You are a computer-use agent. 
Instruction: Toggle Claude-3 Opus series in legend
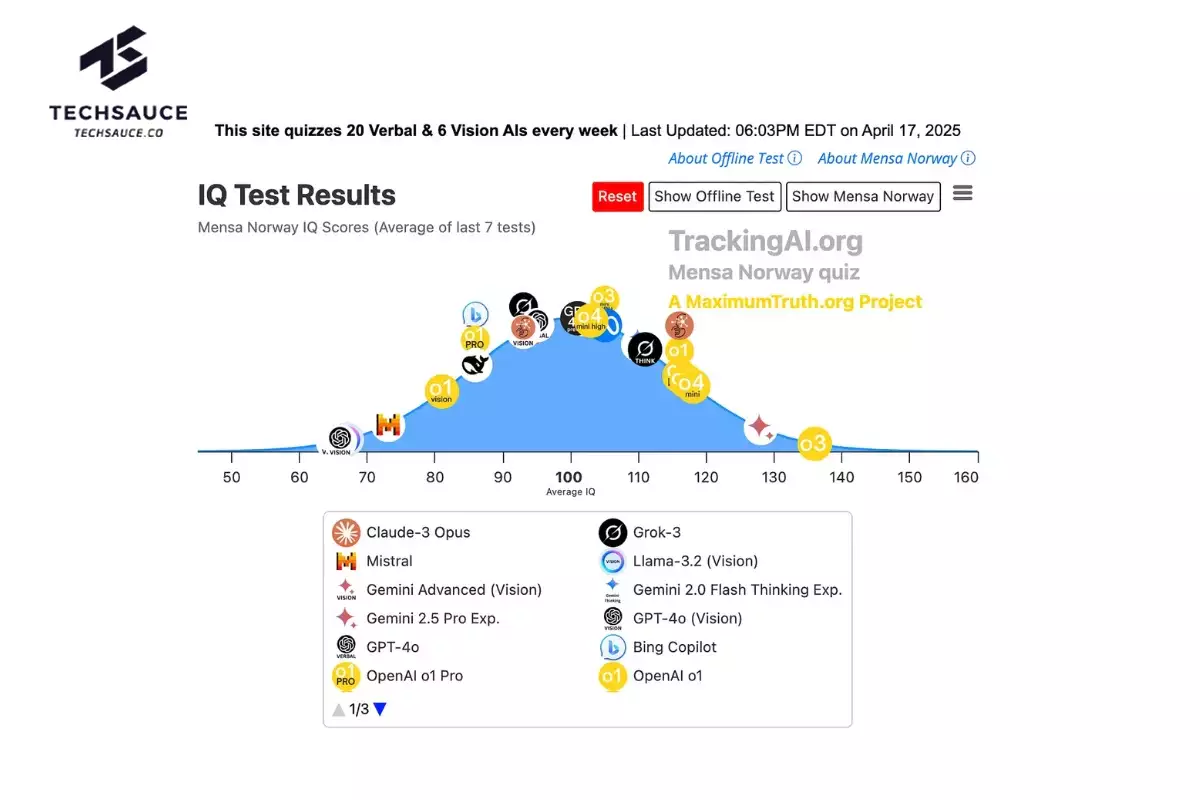click(x=401, y=533)
